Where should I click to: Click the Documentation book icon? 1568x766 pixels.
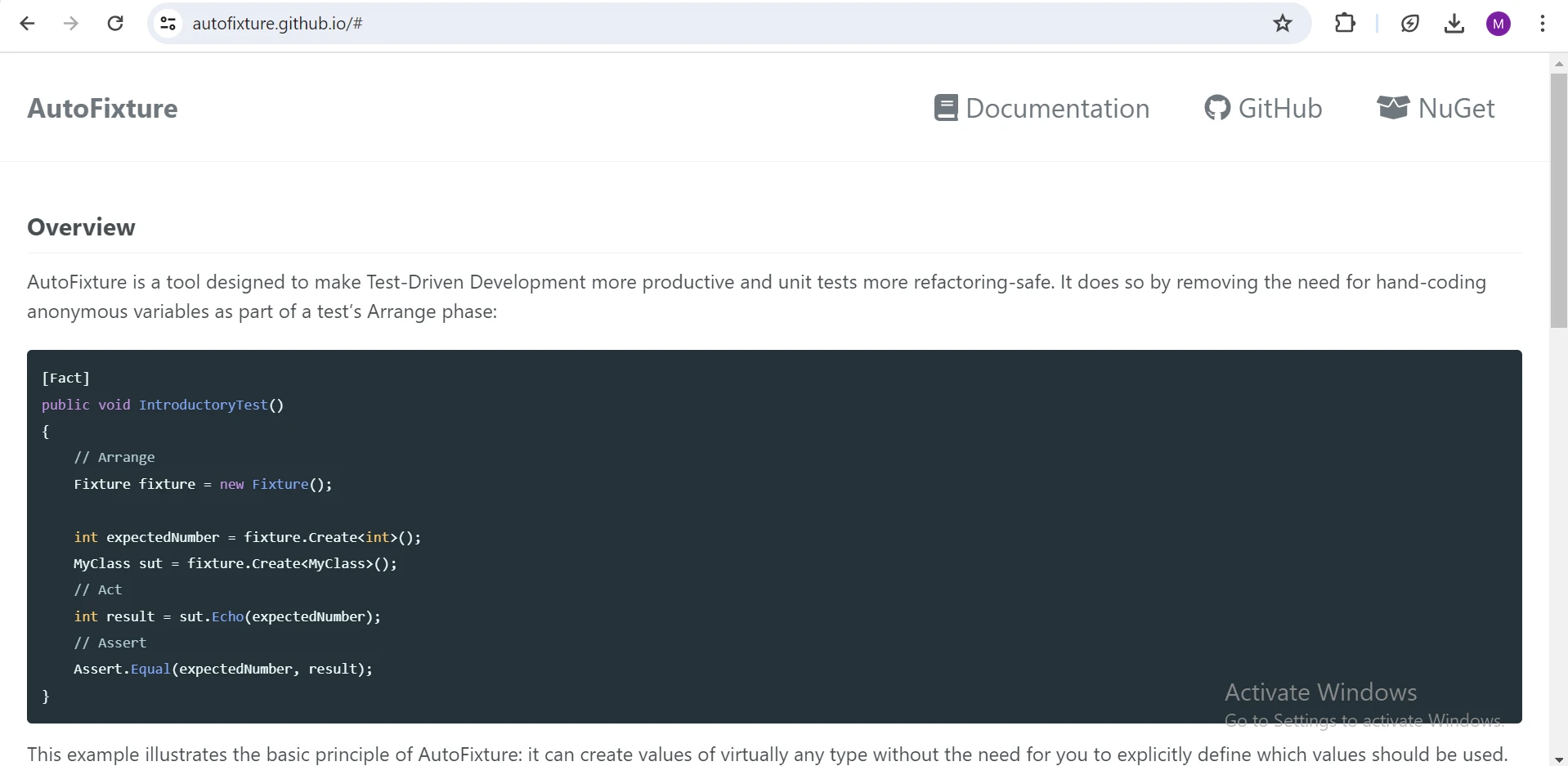(946, 108)
